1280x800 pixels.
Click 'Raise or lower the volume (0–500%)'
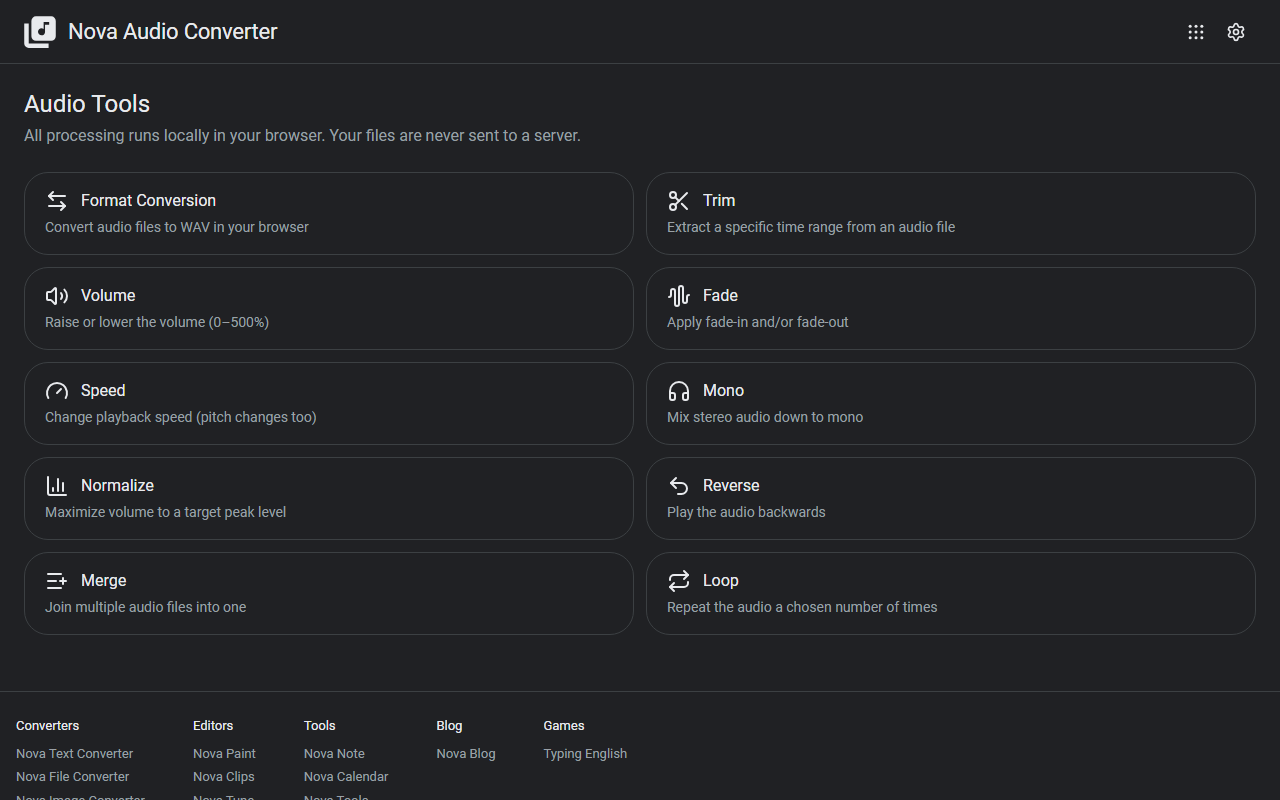click(157, 322)
